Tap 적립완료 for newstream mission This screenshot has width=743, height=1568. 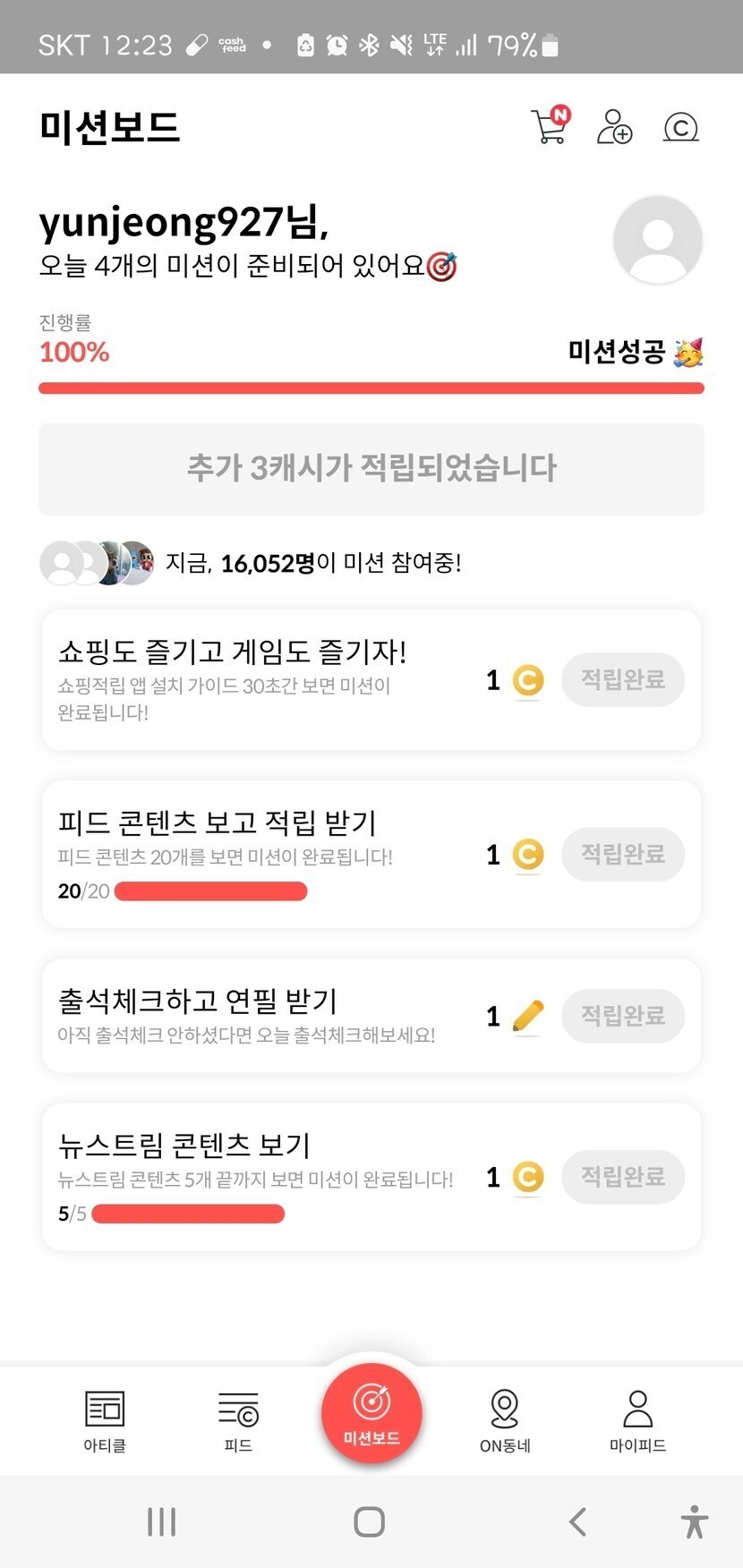click(x=623, y=1176)
